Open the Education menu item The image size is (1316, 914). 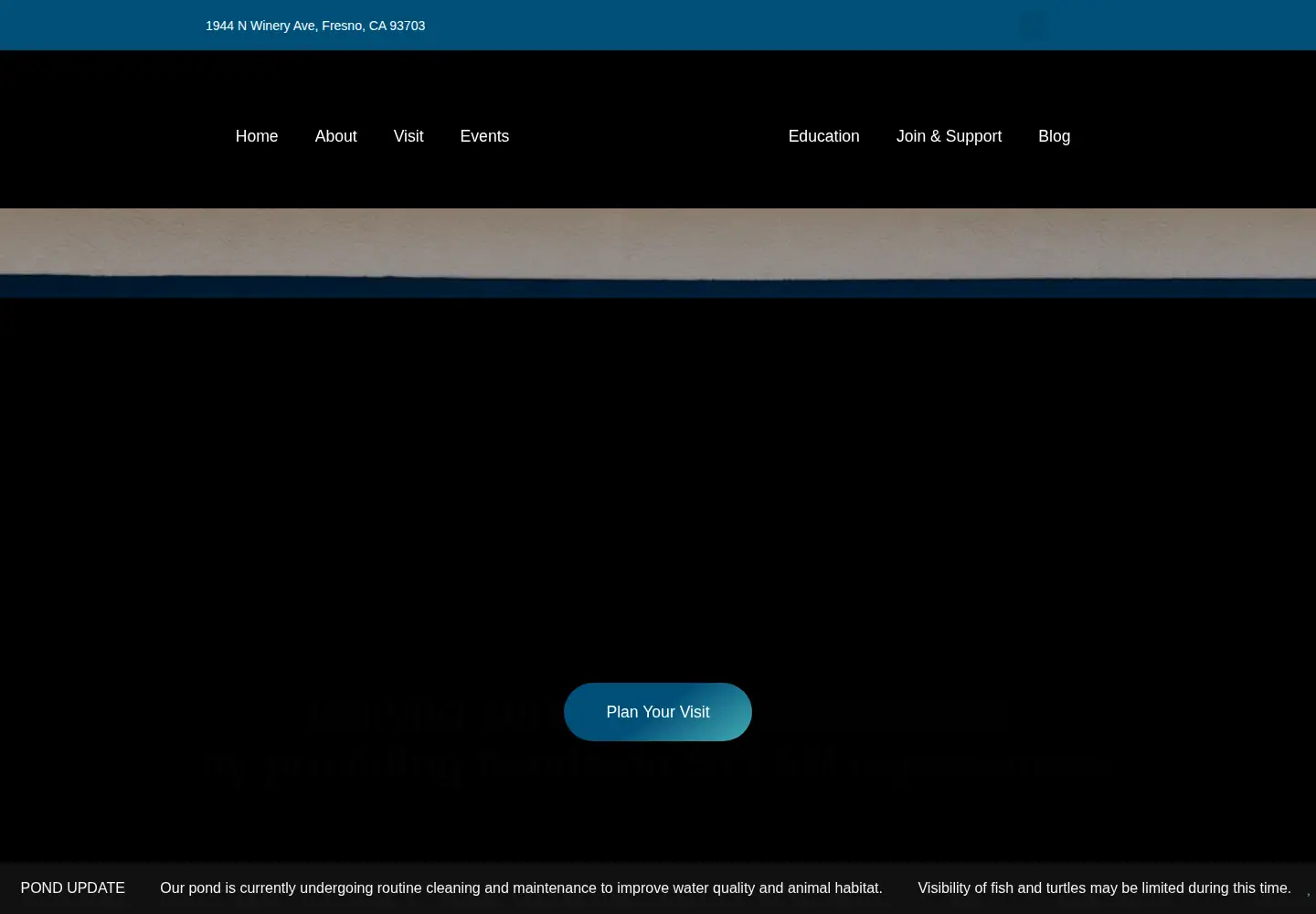823,136
